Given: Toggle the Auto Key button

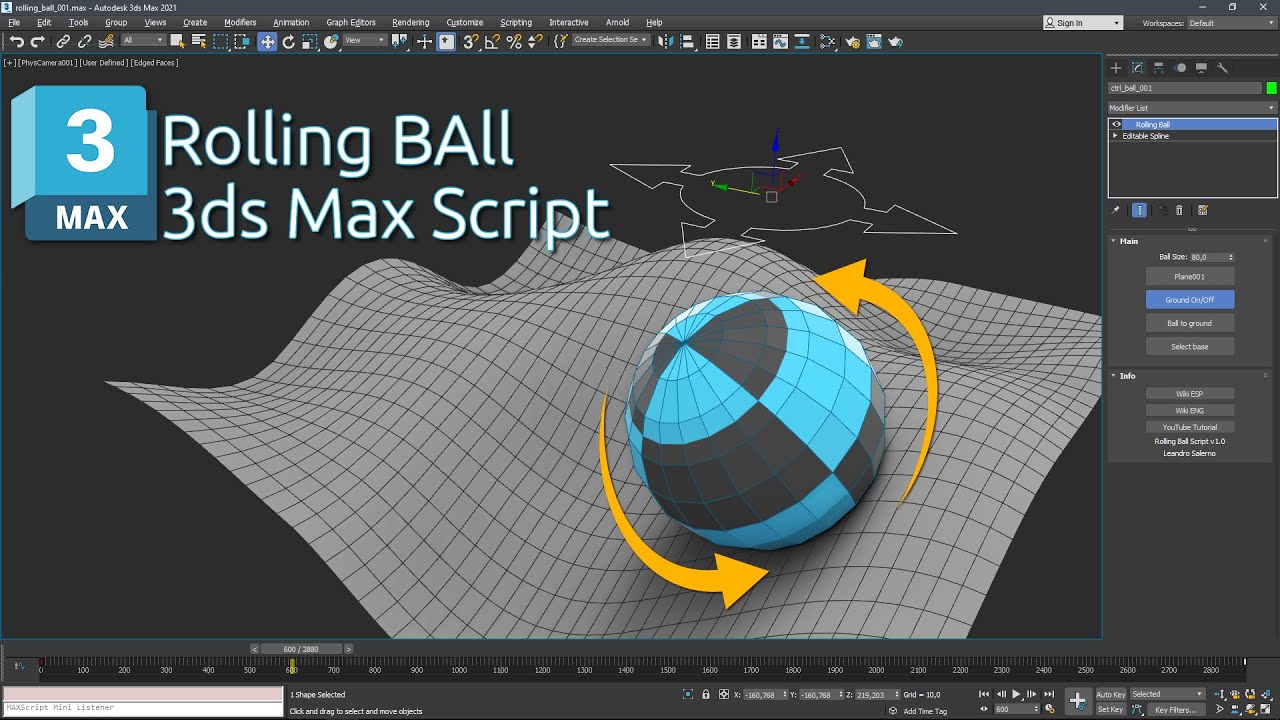Looking at the screenshot, I should pyautogui.click(x=1111, y=694).
